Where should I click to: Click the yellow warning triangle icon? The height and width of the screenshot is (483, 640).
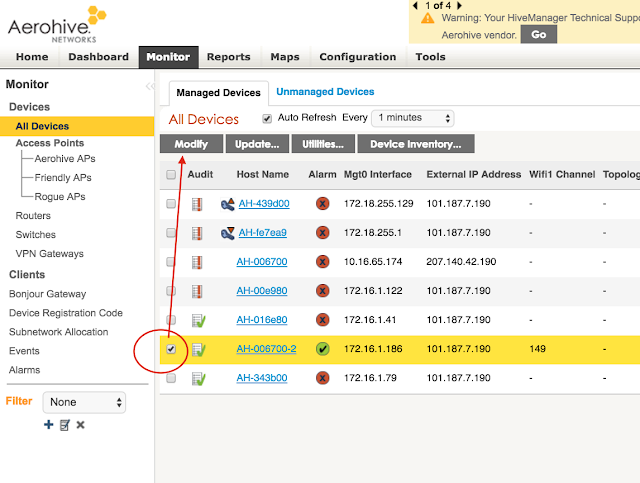click(427, 18)
